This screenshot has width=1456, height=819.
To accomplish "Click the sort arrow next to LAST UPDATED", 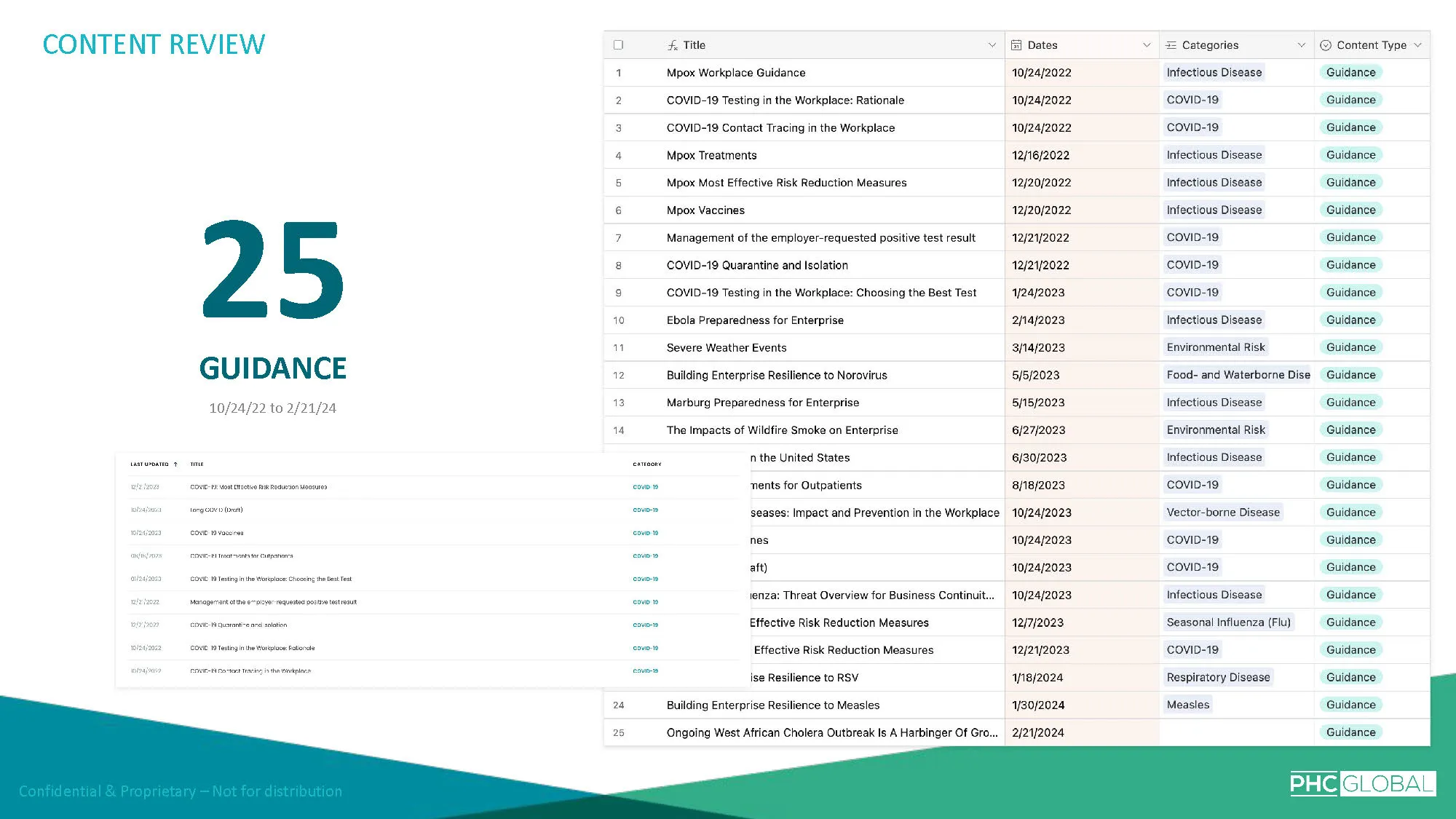I will pos(175,464).
